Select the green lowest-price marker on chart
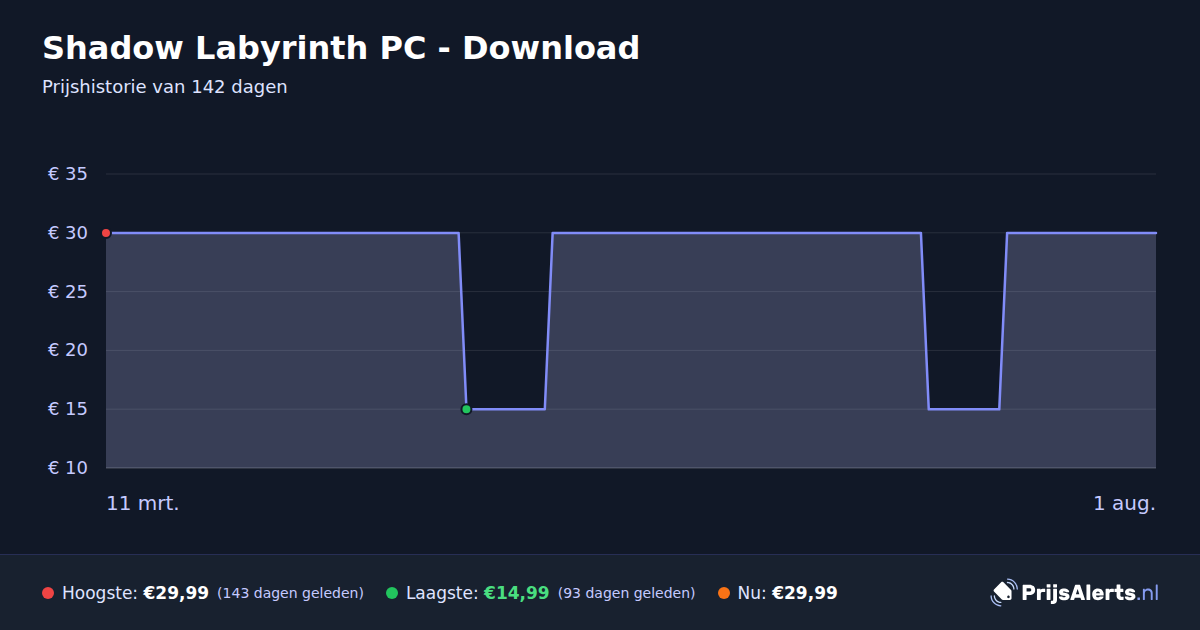 (466, 409)
